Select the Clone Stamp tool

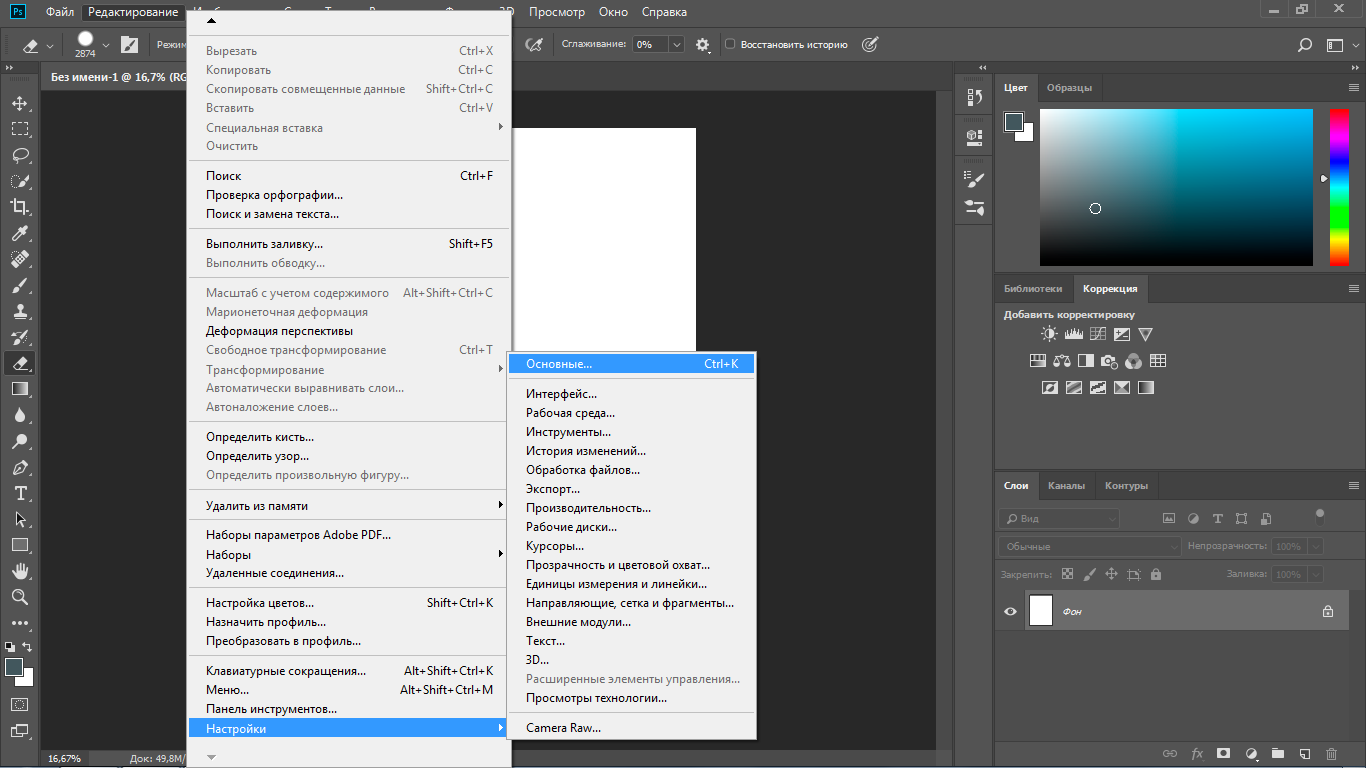tap(20, 311)
